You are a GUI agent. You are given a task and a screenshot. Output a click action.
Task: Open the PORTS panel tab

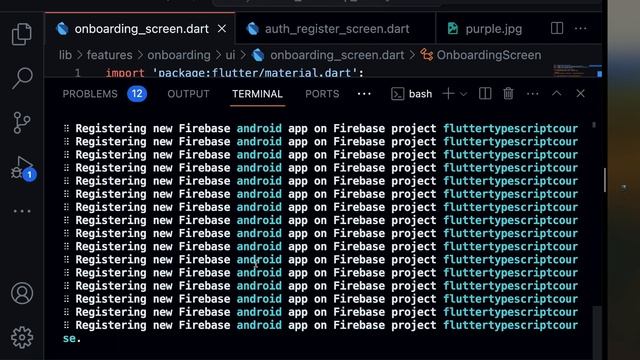click(x=322, y=94)
